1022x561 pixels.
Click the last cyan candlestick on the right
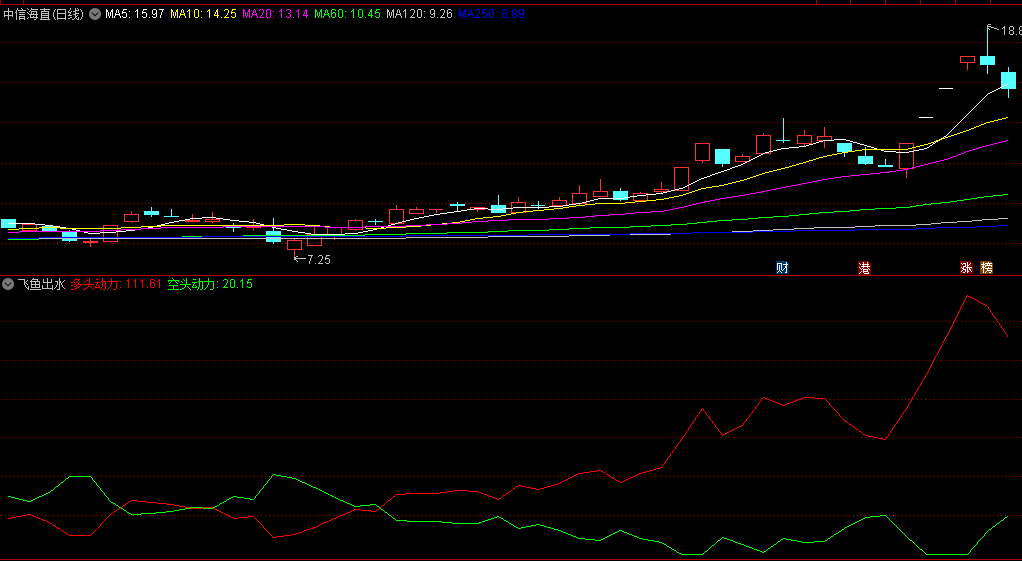pyautogui.click(x=1008, y=80)
